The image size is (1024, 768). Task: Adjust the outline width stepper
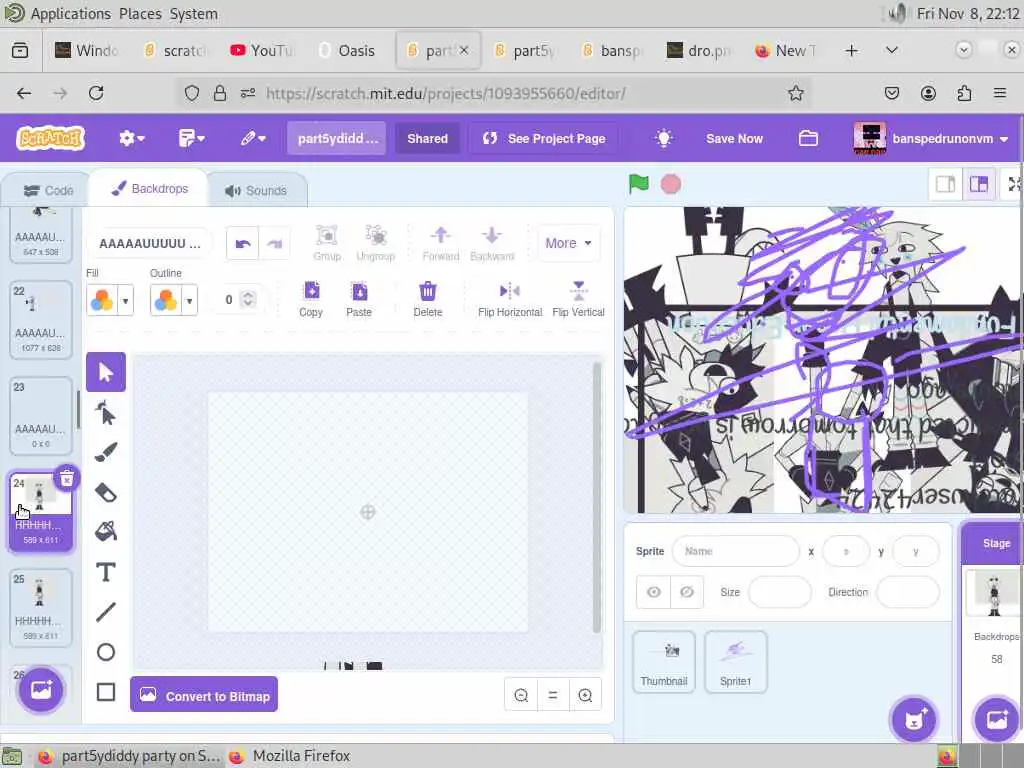(248, 299)
